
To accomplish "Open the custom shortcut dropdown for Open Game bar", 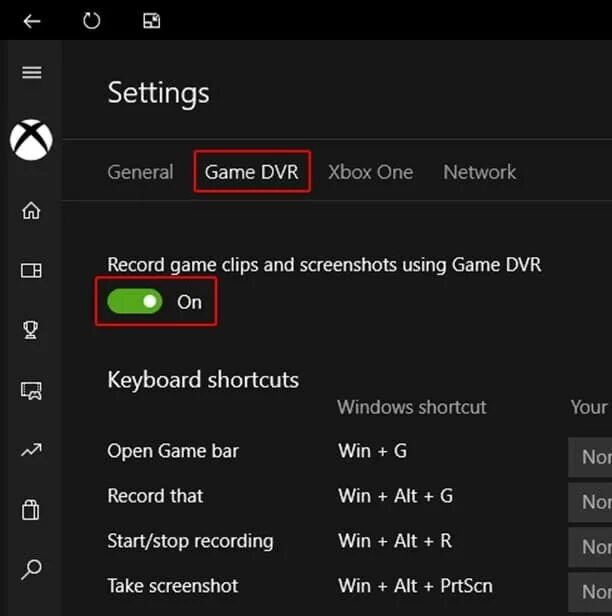I will coord(591,456).
